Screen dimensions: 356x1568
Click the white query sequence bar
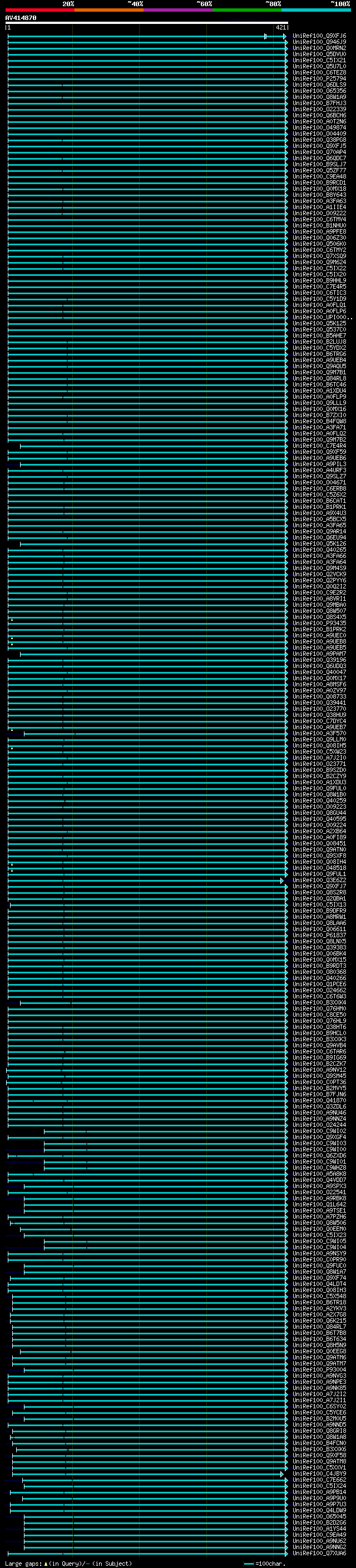pyautogui.click(x=147, y=23)
